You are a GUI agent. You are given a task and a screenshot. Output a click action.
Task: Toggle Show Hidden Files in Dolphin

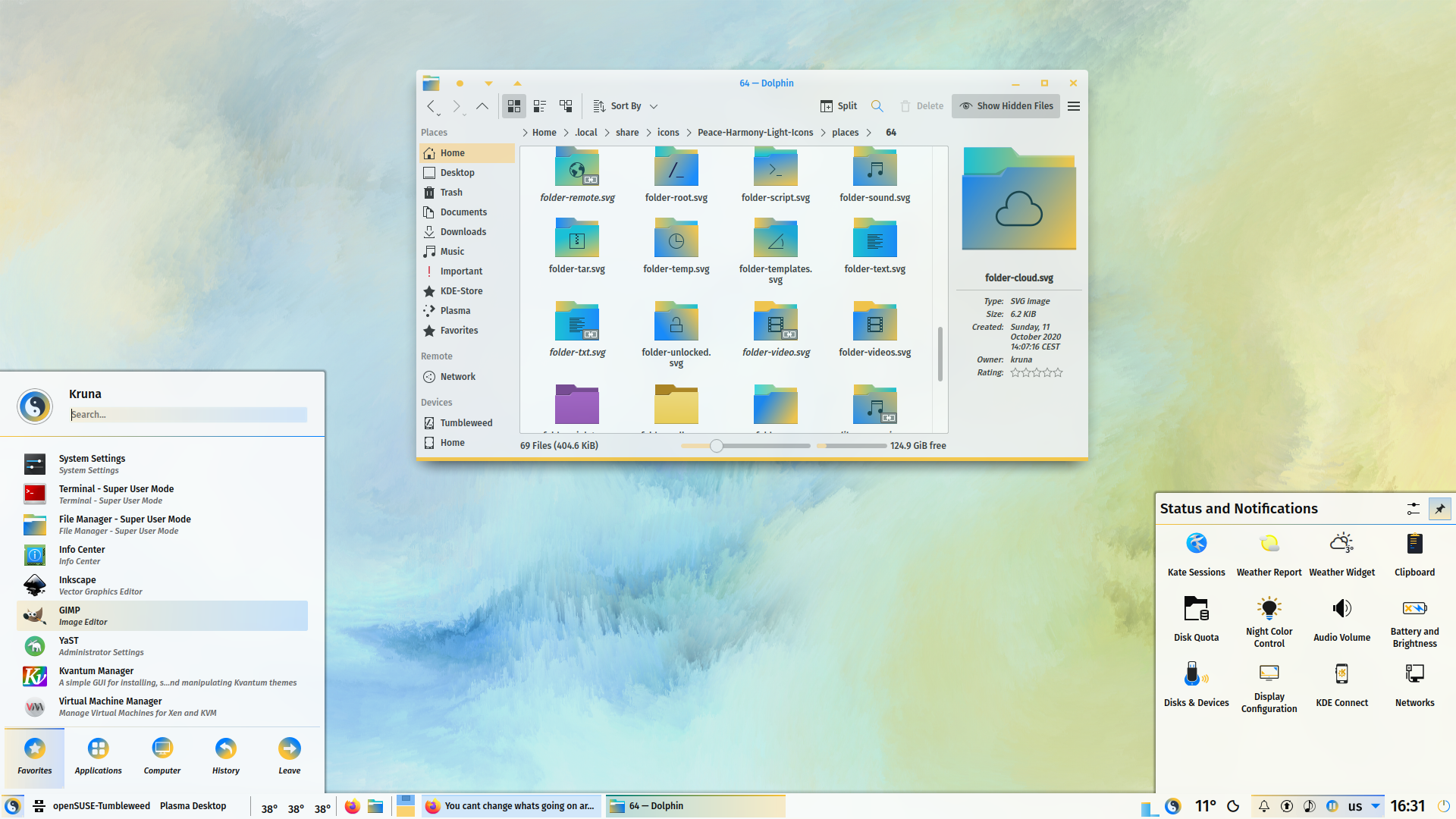click(1006, 106)
